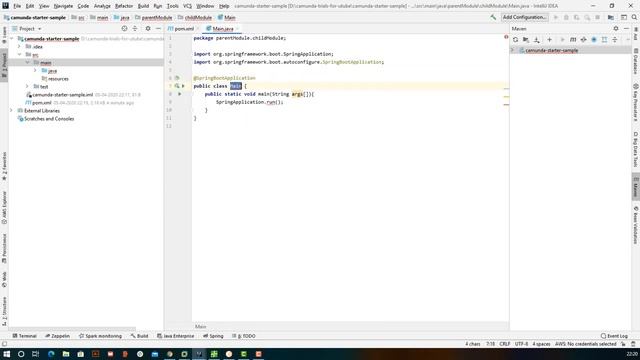Open the Zeppelin tool window
The image size is (640, 360).
[57, 336]
